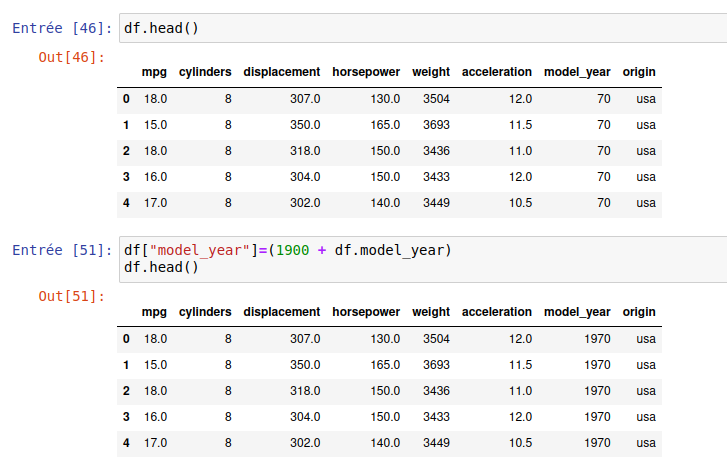
Task: Click row index 4 in the Out[46] table
Action: tap(126, 203)
